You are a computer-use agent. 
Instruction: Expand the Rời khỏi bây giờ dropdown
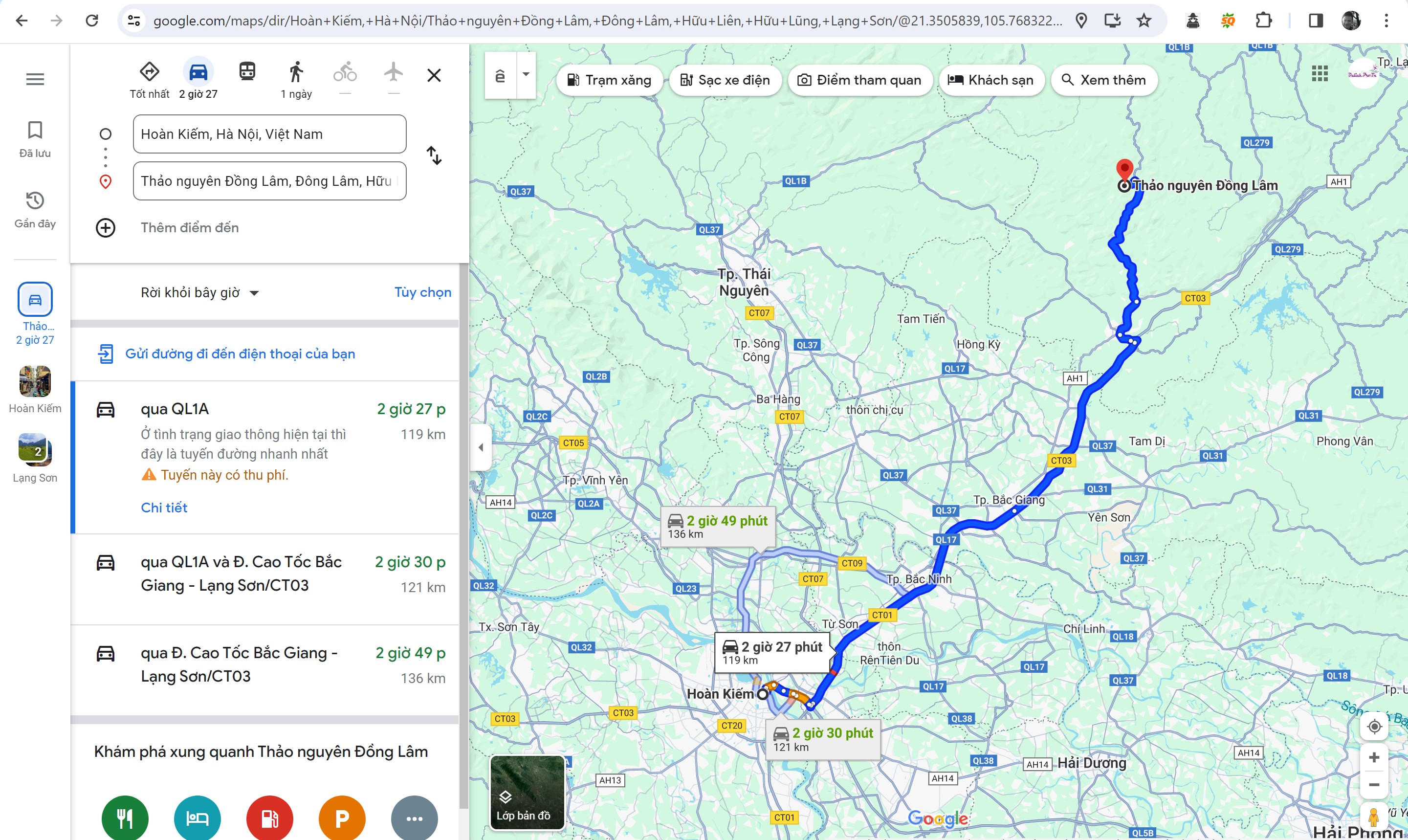[x=199, y=293]
